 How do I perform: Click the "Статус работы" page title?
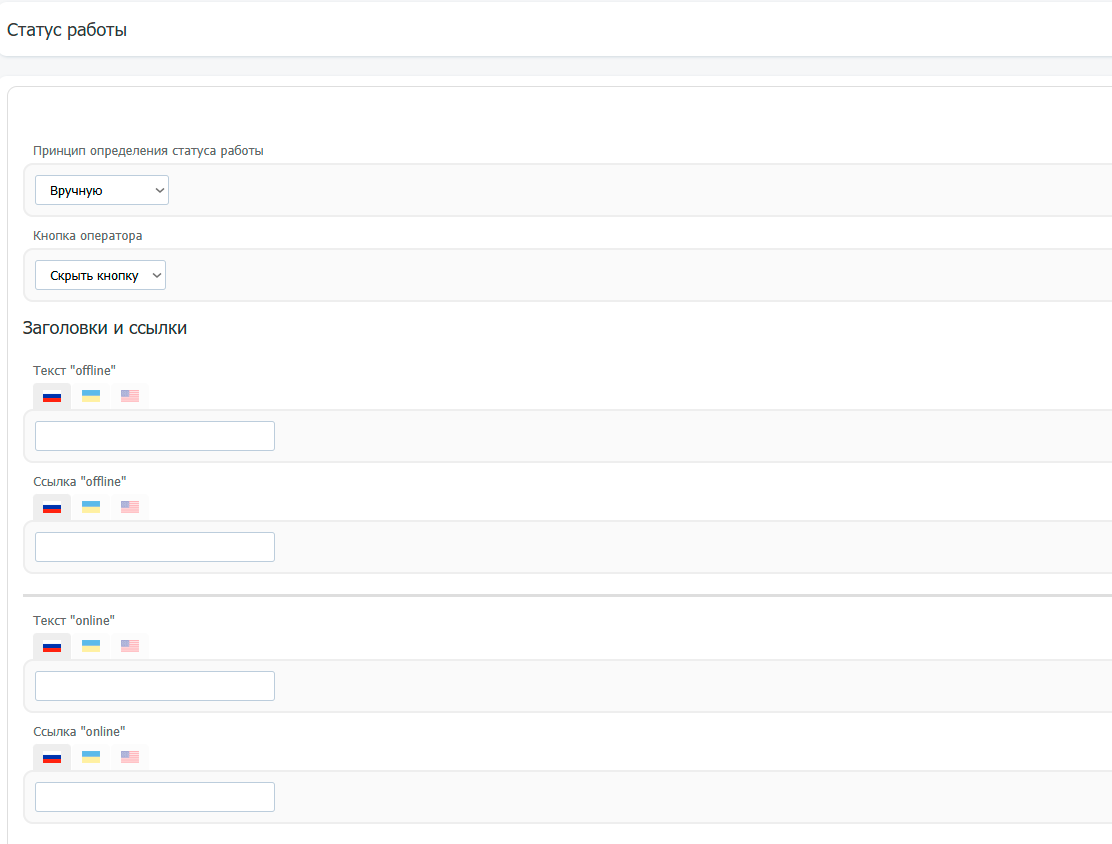point(67,30)
